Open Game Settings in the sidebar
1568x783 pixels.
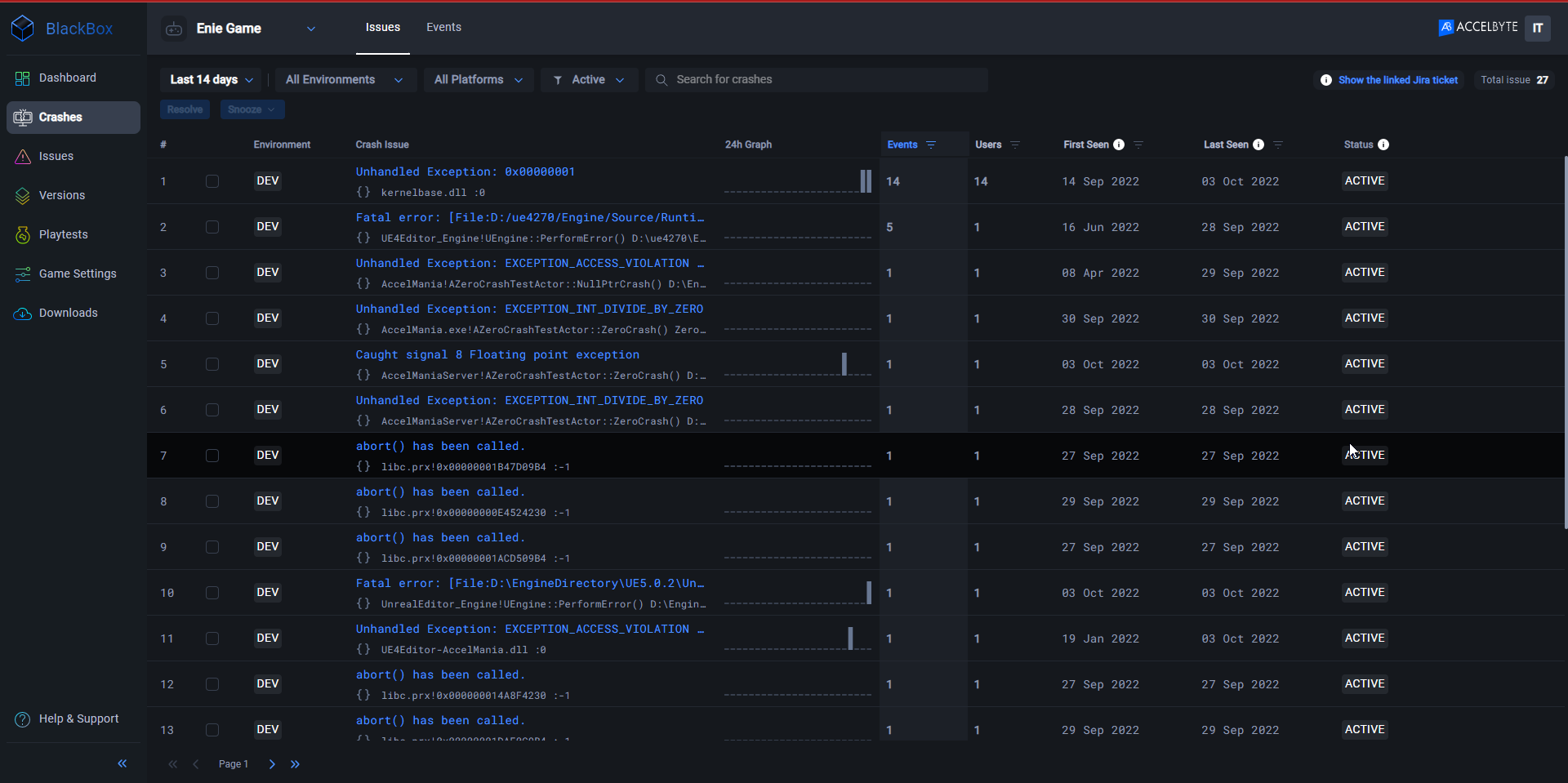[x=73, y=274]
